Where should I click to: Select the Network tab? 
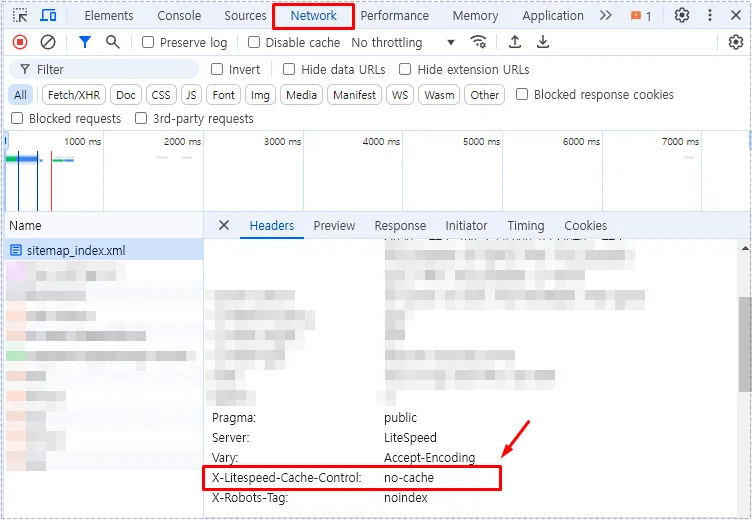(314, 15)
